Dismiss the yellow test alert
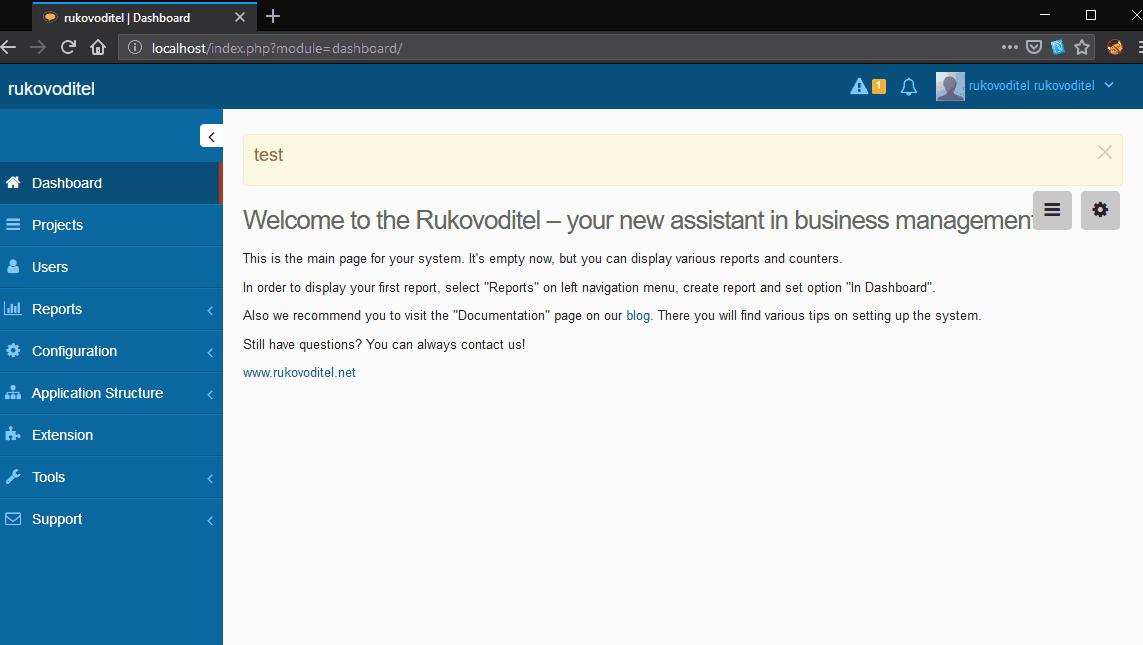1143x645 pixels. point(1104,152)
